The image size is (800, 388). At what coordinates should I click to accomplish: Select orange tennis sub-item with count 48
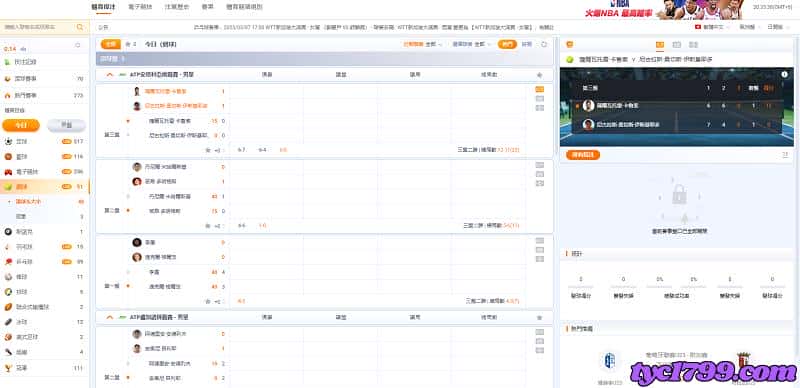[x=44, y=202]
